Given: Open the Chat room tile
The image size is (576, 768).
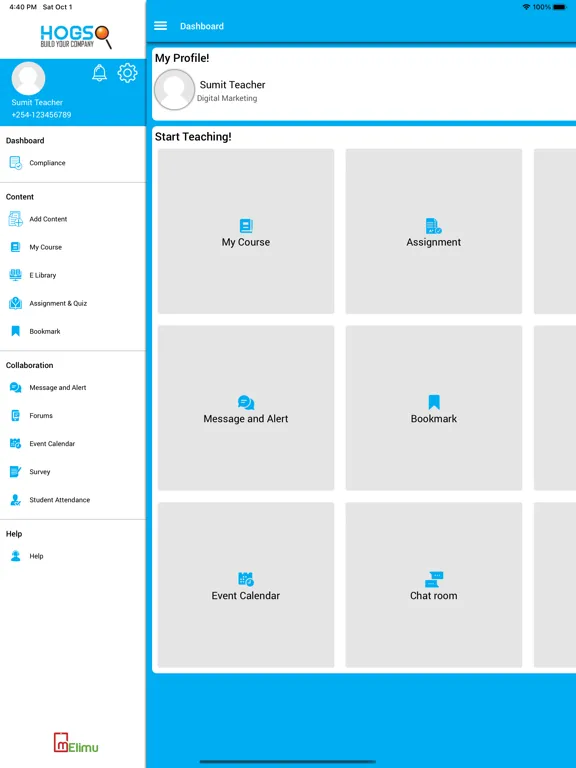Looking at the screenshot, I should pyautogui.click(x=434, y=585).
